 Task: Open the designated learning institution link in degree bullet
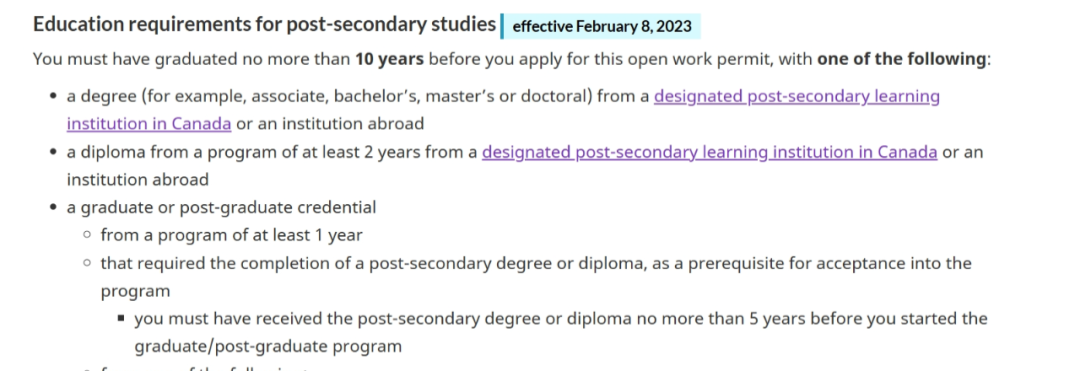point(796,96)
